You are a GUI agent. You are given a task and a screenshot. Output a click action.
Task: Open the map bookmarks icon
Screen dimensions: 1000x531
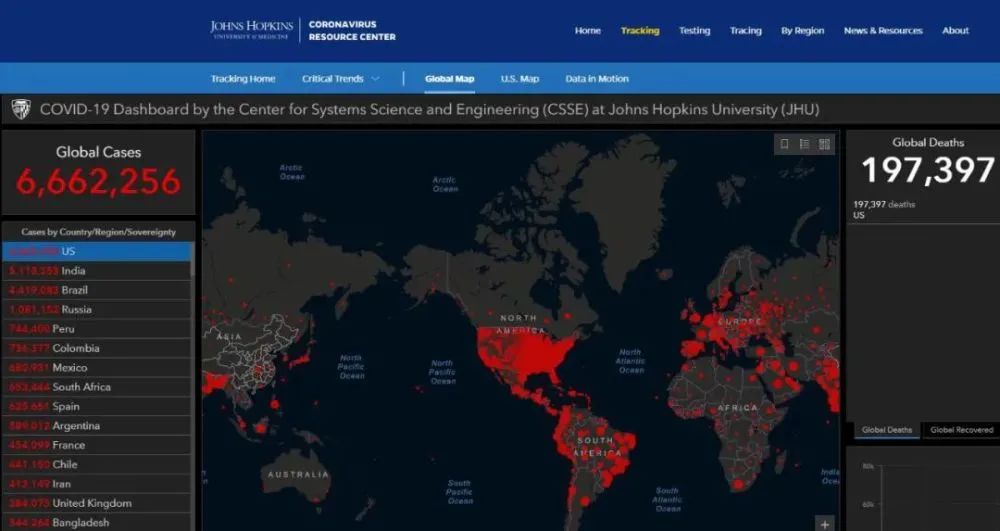tap(784, 144)
